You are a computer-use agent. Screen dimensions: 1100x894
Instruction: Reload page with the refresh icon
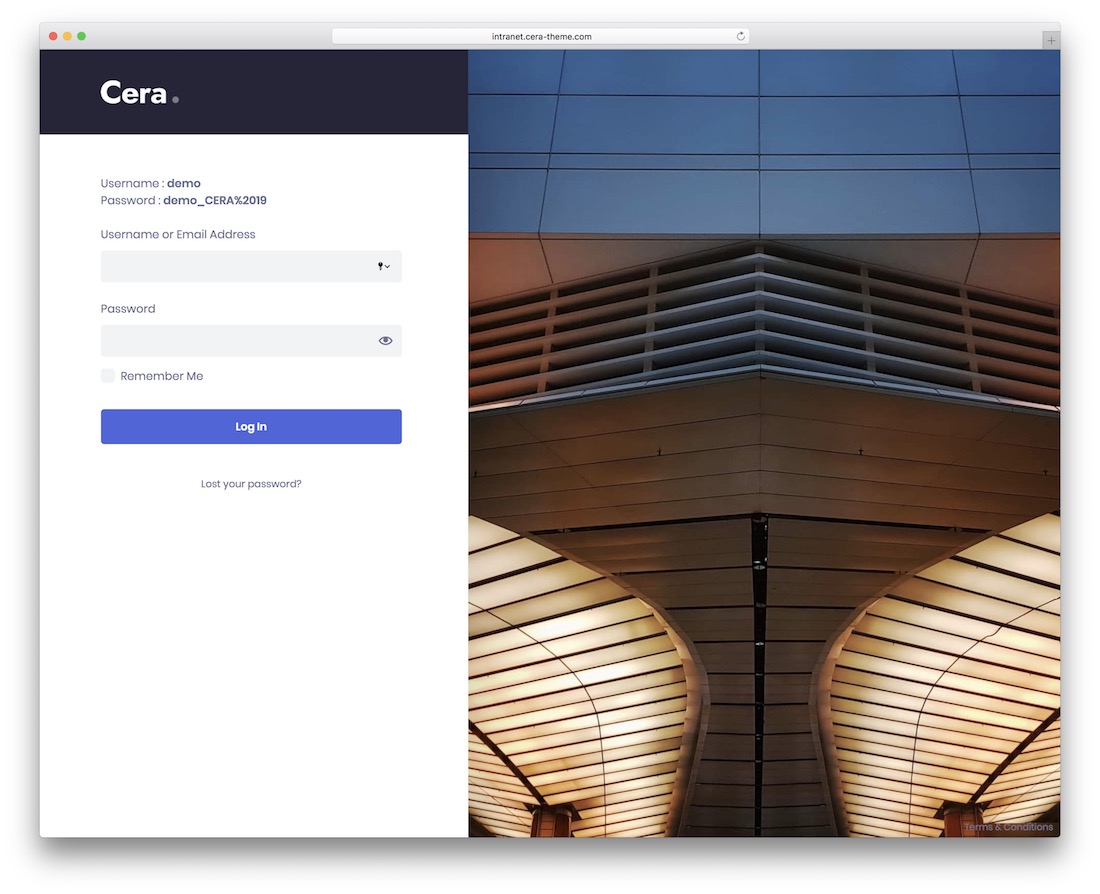point(740,36)
